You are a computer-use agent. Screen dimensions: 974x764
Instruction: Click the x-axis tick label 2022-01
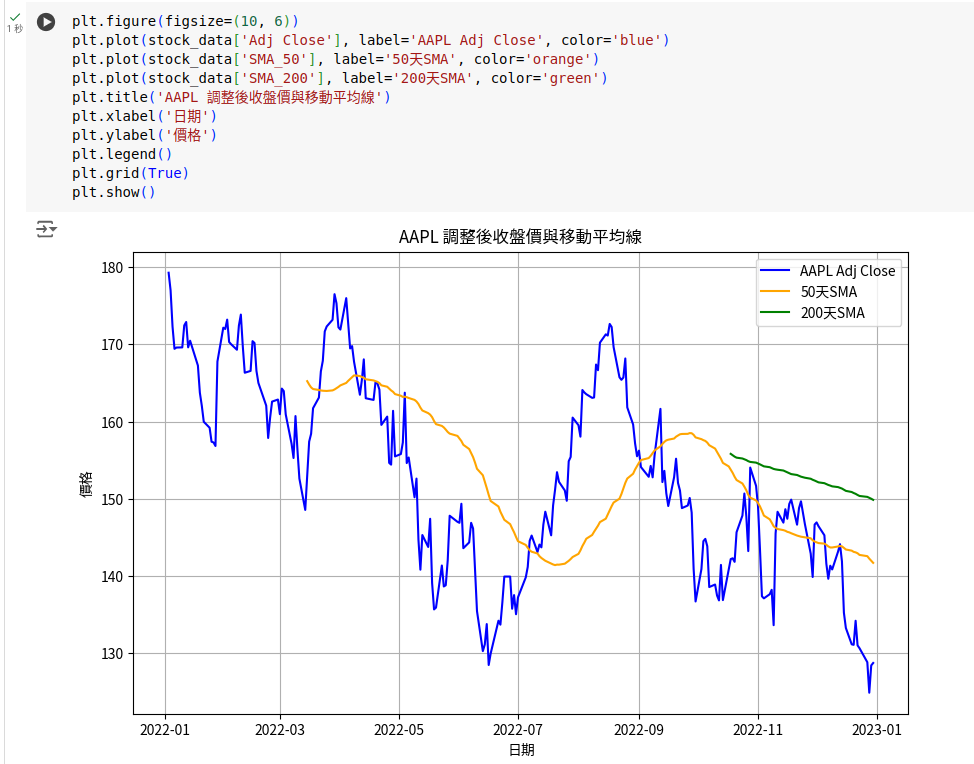pos(165,730)
